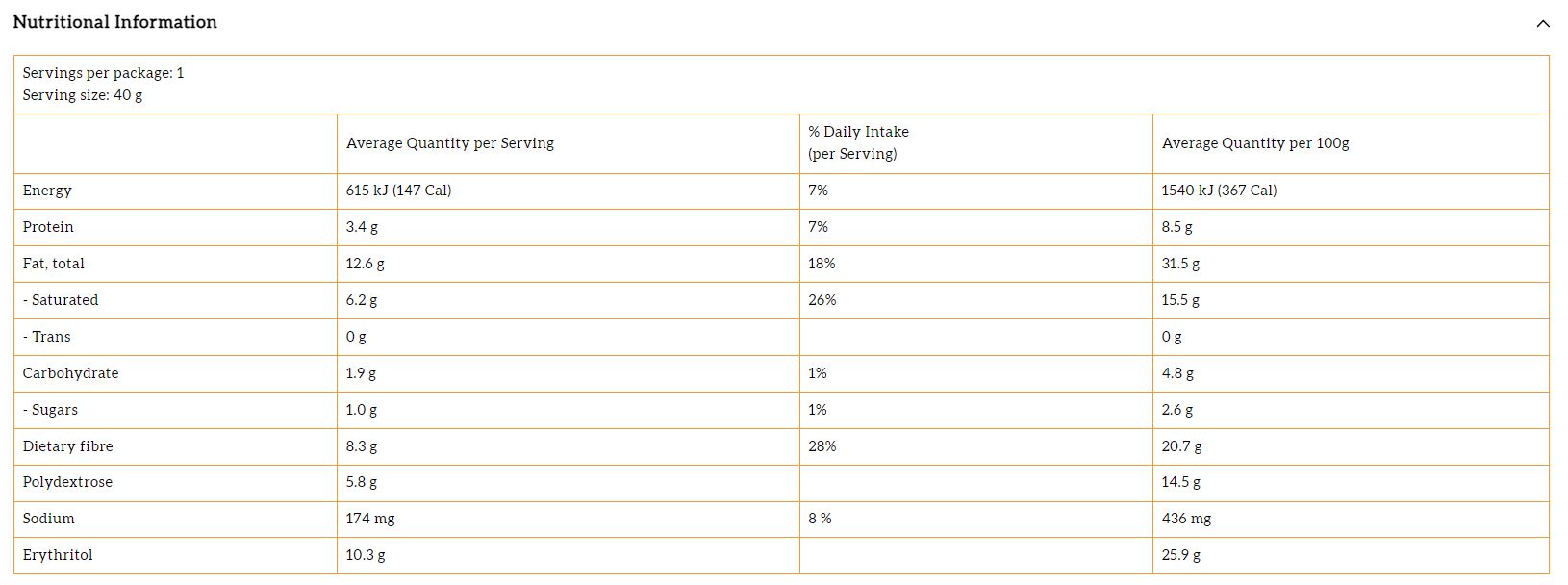1568x585 pixels.
Task: Select the Trans row label
Action: [x=47, y=337]
